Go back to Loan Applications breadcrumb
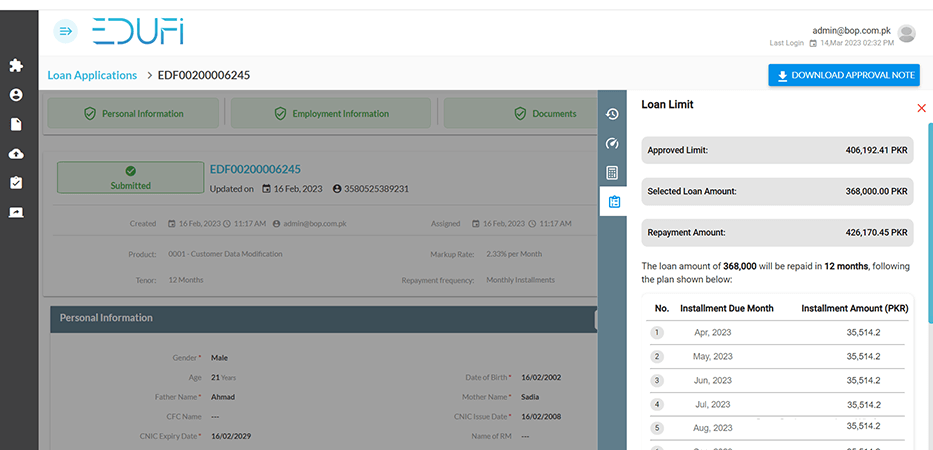 point(92,75)
